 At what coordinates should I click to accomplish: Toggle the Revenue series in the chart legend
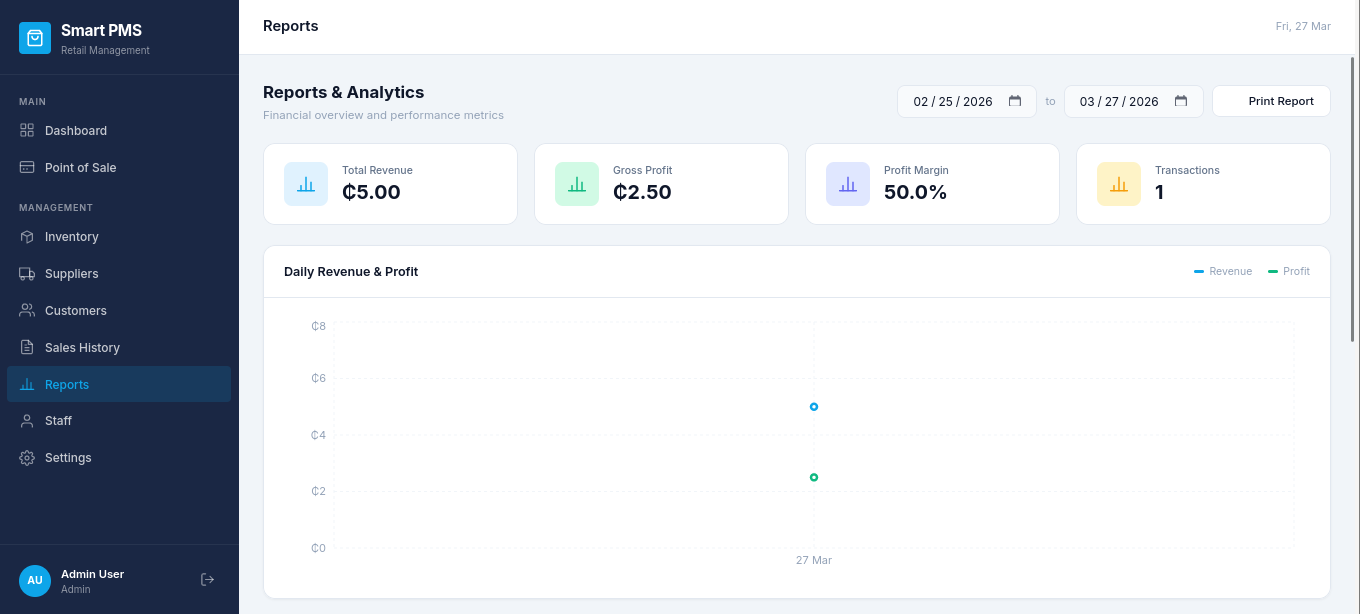(1222, 271)
